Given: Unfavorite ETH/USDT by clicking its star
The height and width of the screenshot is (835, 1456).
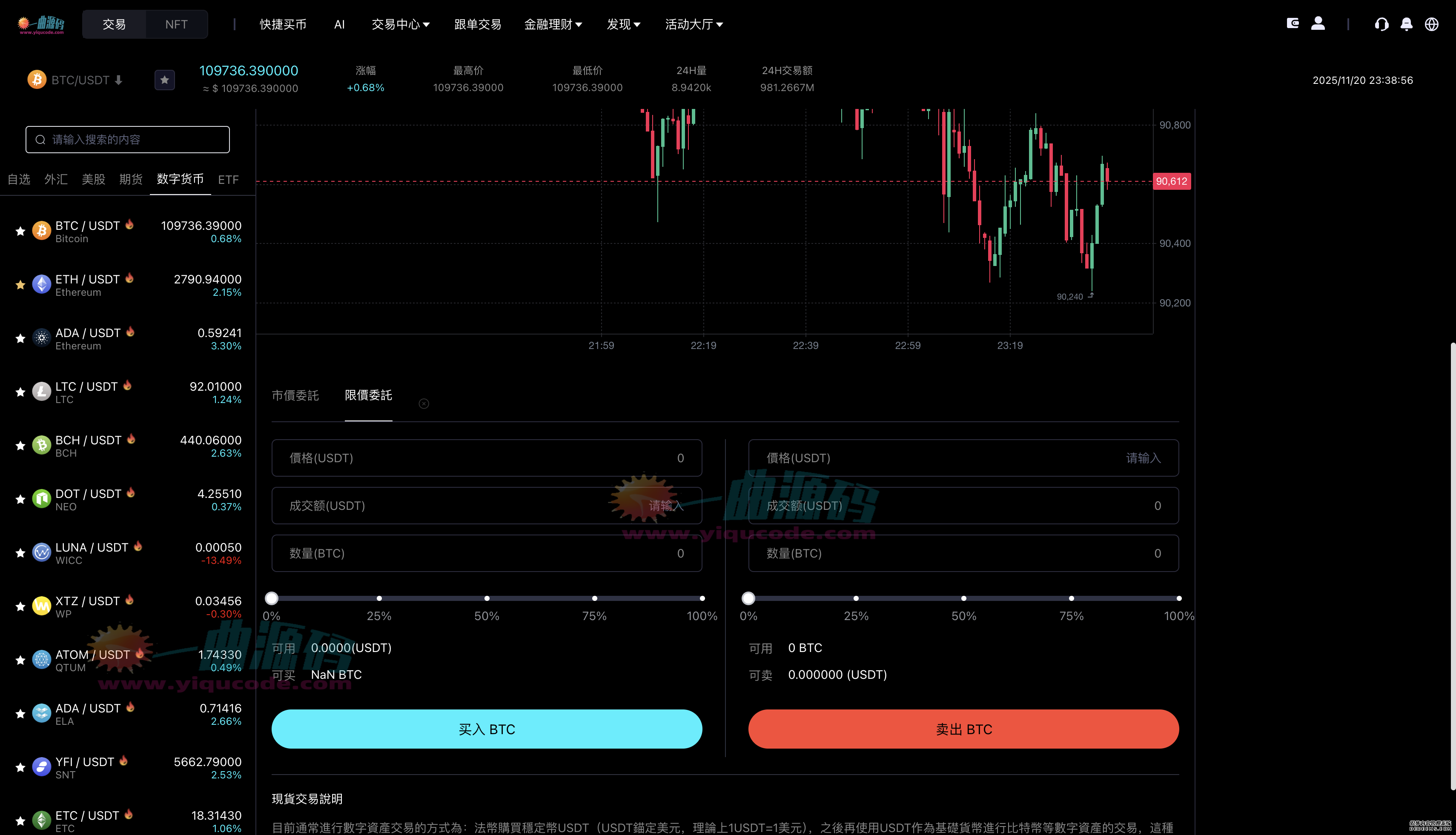Looking at the screenshot, I should [x=20, y=284].
